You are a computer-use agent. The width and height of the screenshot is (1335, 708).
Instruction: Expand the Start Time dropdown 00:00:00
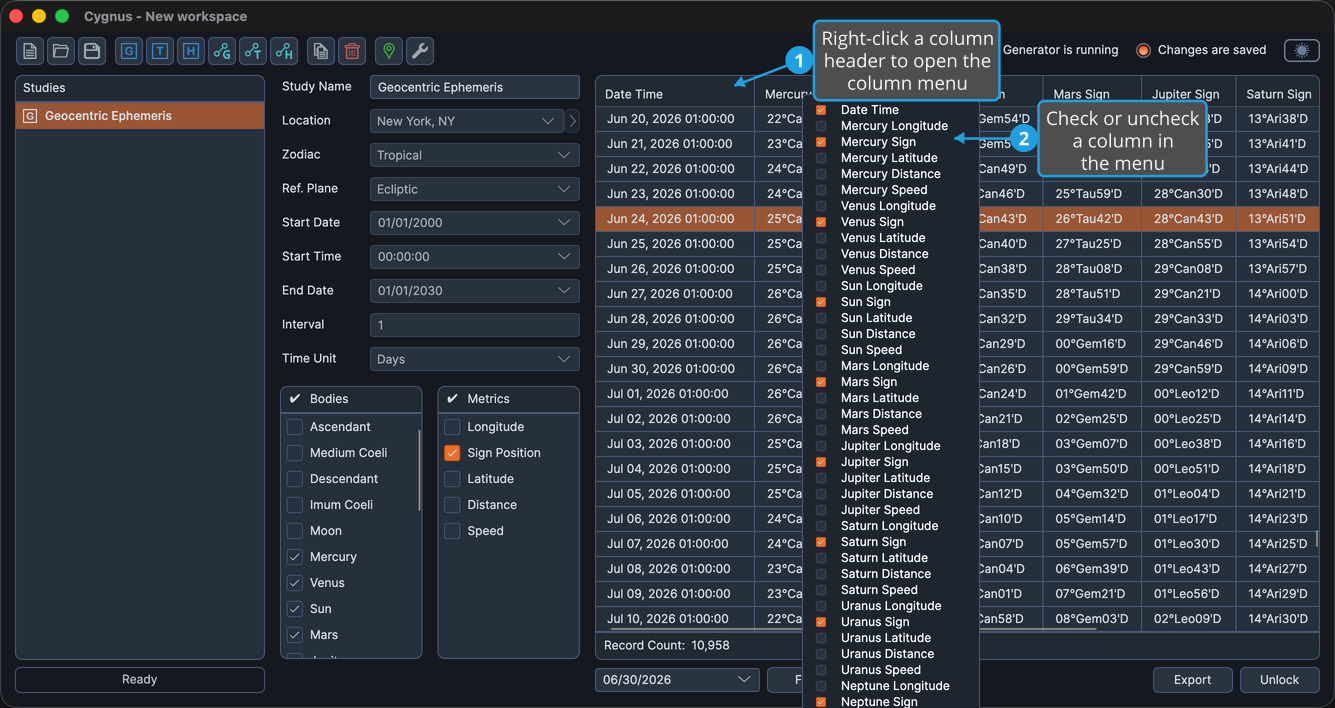tap(475, 257)
